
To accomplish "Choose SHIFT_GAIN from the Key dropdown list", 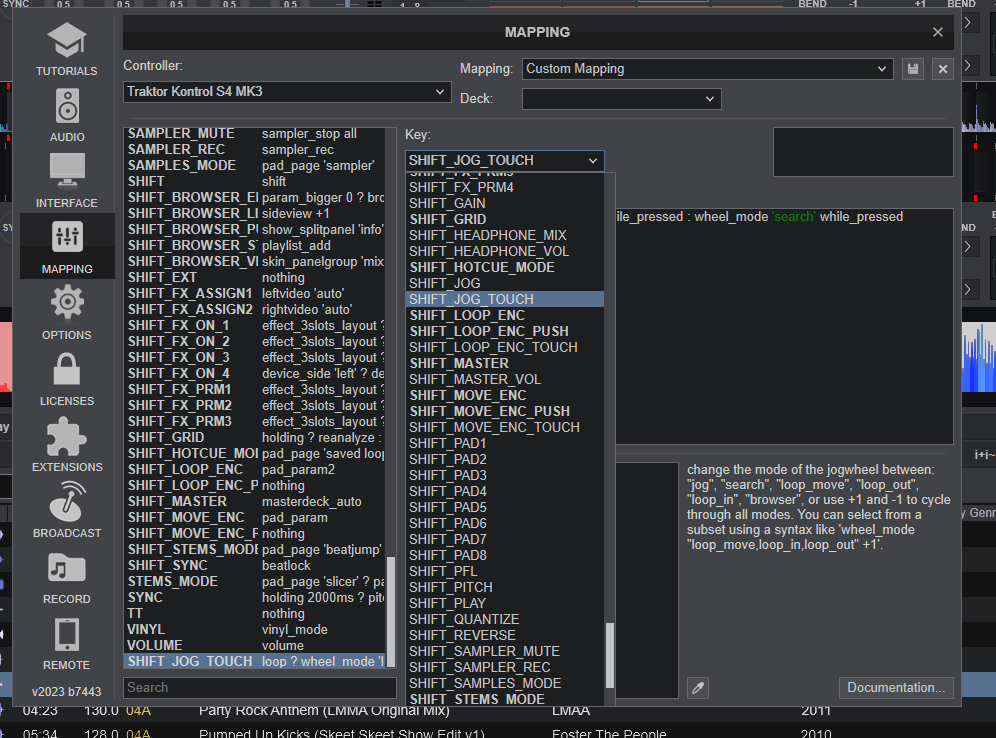I will point(504,203).
